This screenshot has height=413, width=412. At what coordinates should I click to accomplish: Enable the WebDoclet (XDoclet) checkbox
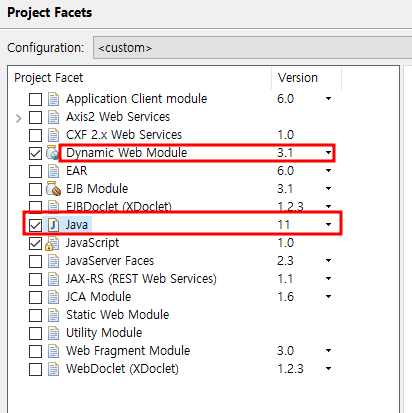tap(35, 369)
